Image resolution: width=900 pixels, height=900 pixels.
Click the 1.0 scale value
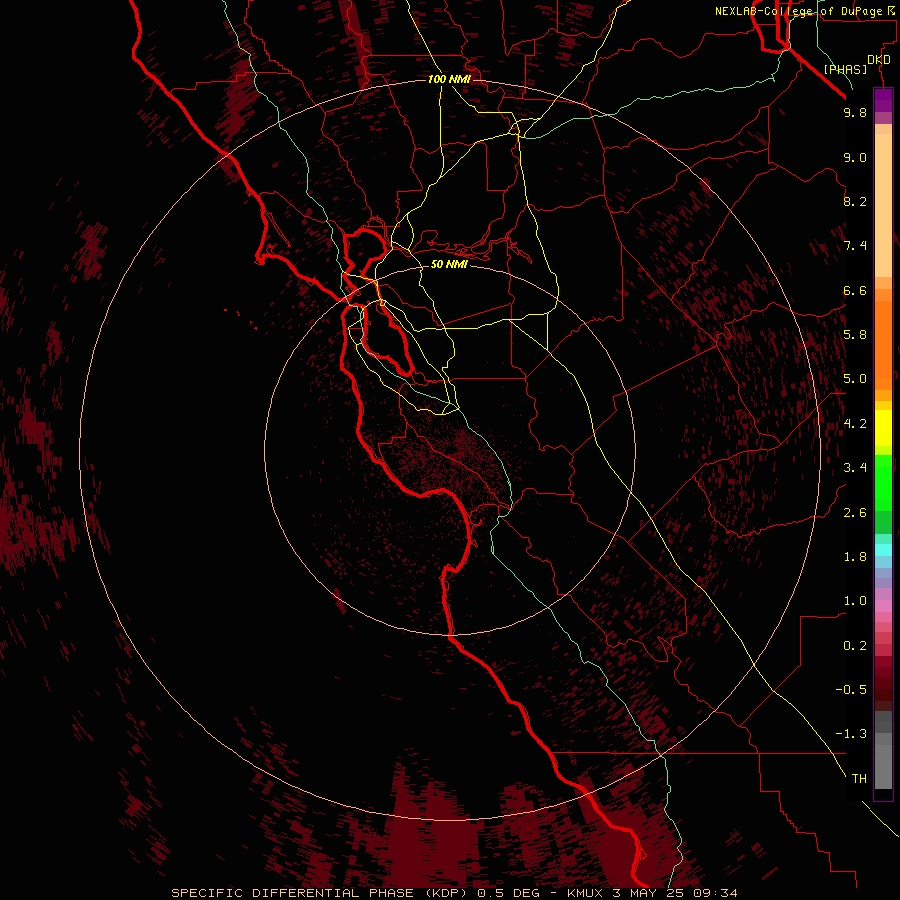855,601
